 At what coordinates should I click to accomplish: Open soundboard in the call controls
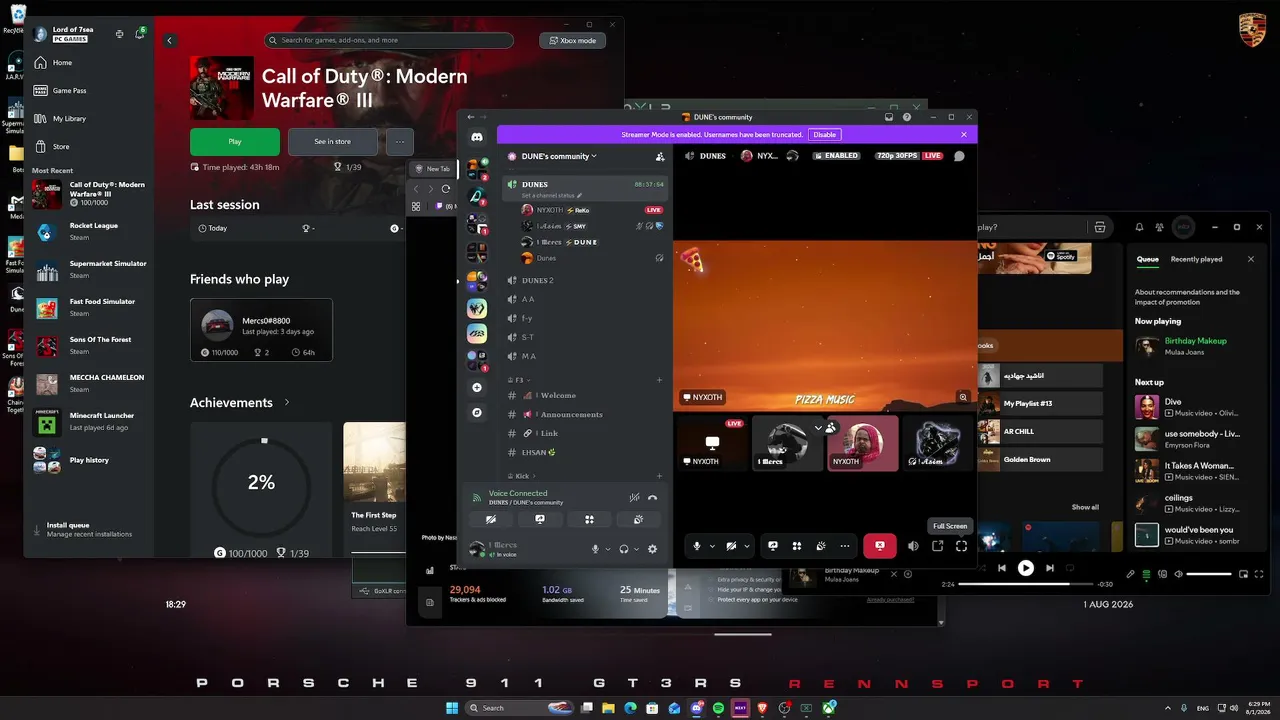point(821,546)
